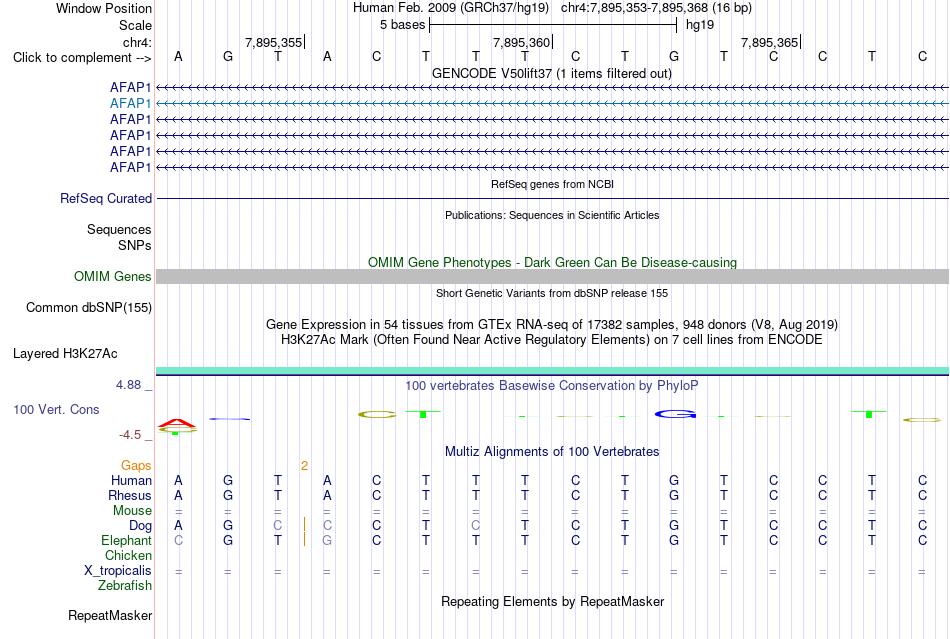
Task: Click the RepeatMasker track label
Action: pyautogui.click(x=110, y=616)
